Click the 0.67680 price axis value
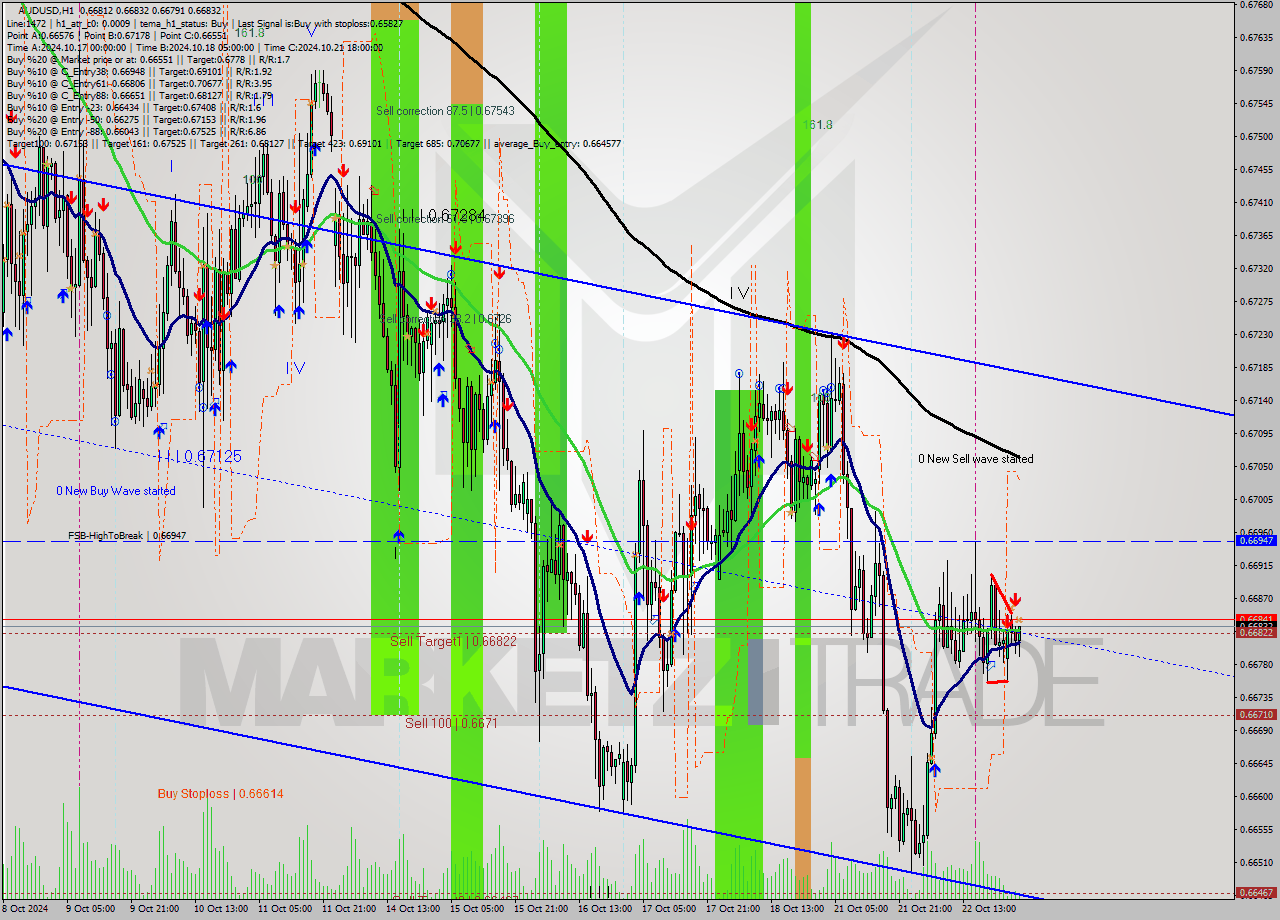This screenshot has height=920, width=1280. 1256,5
